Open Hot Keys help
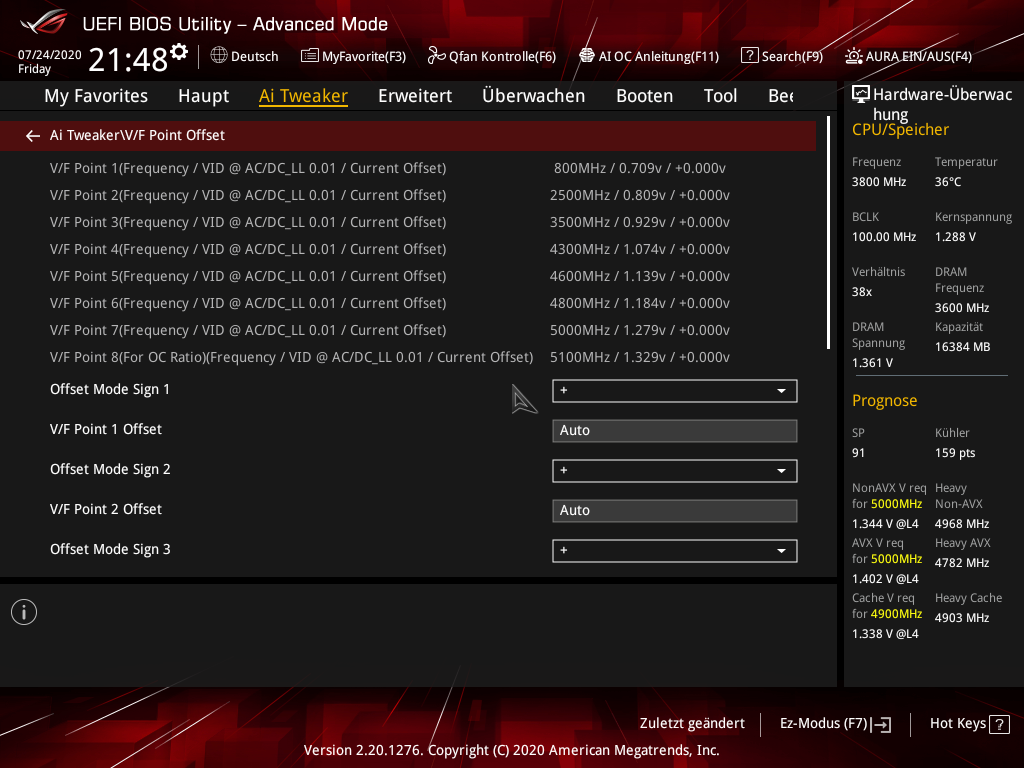This screenshot has height=768, width=1024. click(970, 724)
